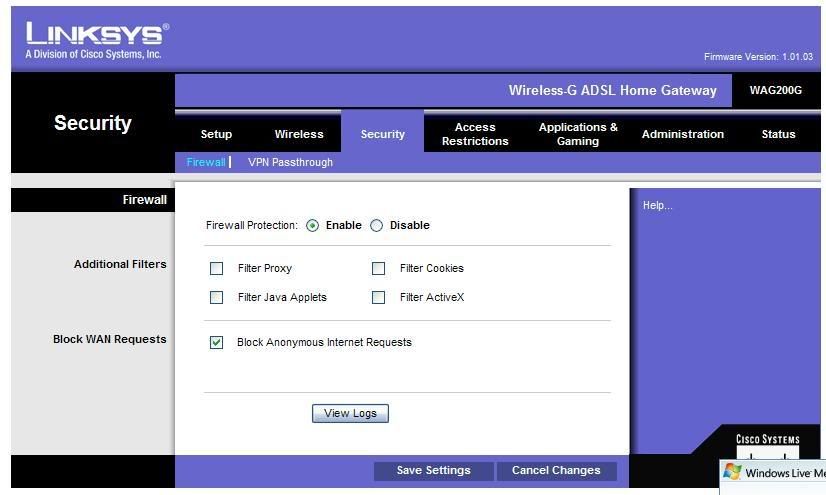The image size is (826, 495).
Task: Click the Additional Filters section label
Action: pos(120,264)
